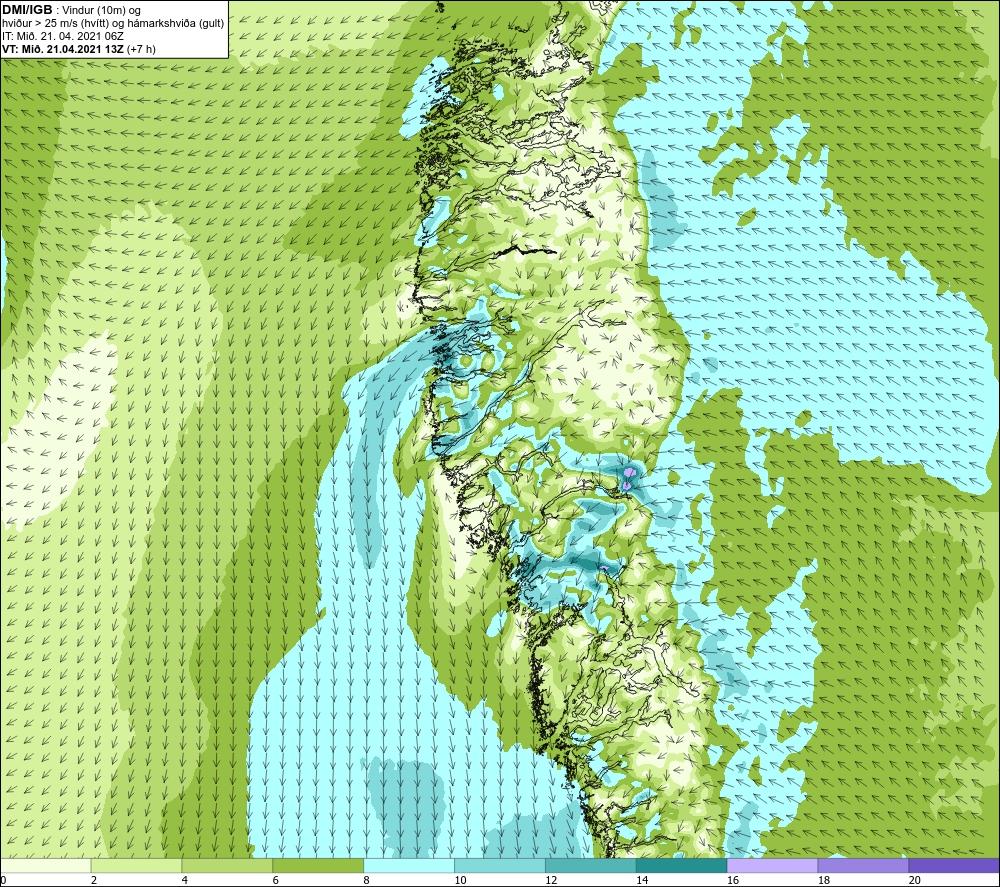1000x887 pixels.
Task: Click the legend scale label '2'
Action: (94, 881)
